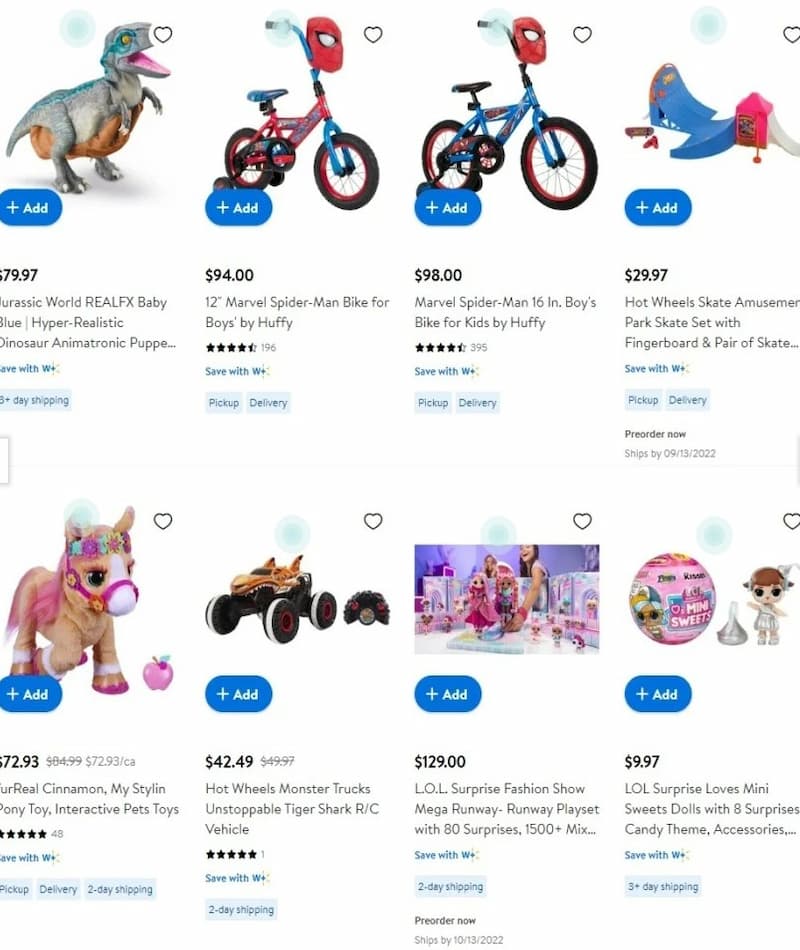Add Hot Wheels Skate Set to cart

[658, 208]
